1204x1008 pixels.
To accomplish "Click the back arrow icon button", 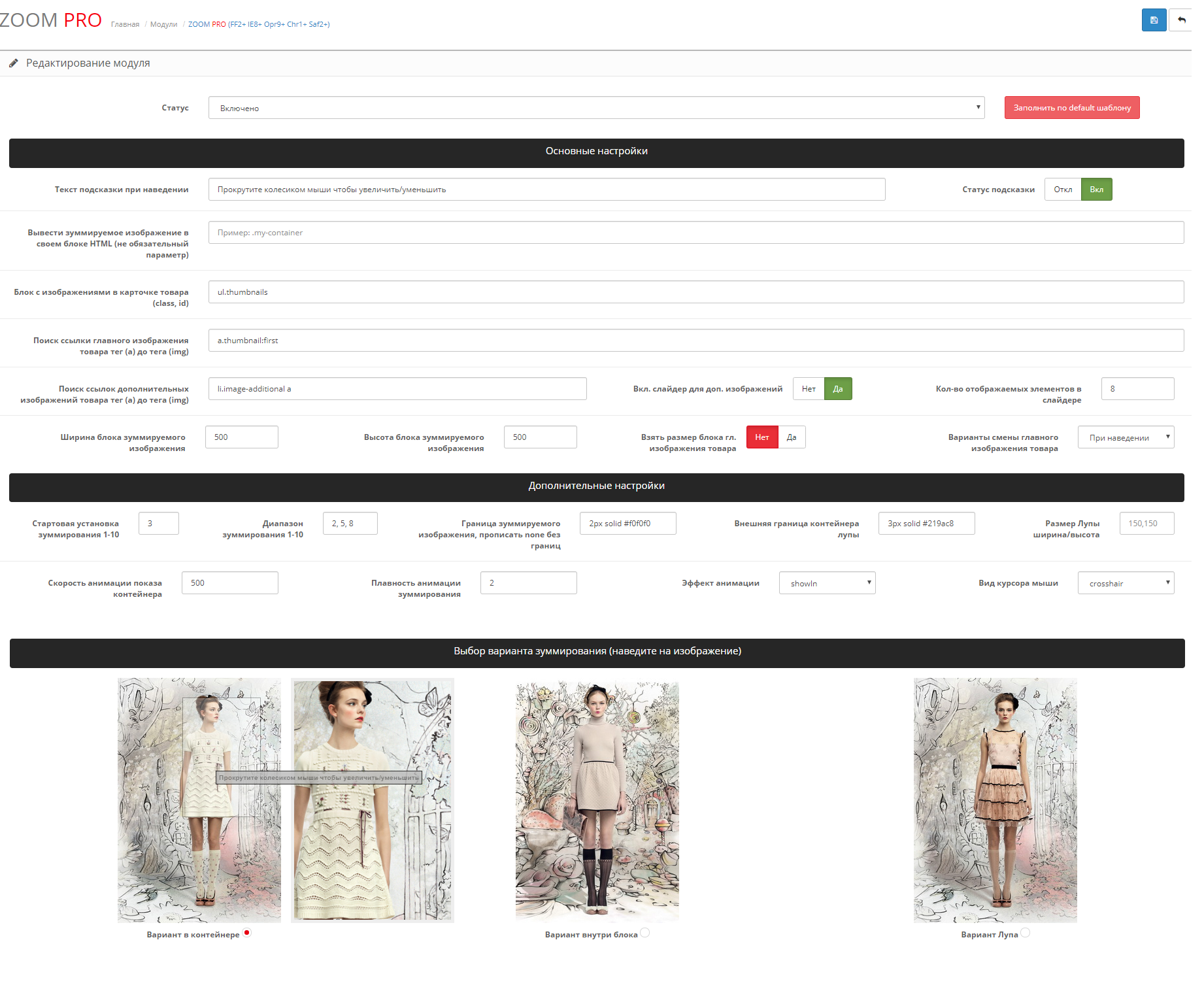I will click(x=1181, y=20).
